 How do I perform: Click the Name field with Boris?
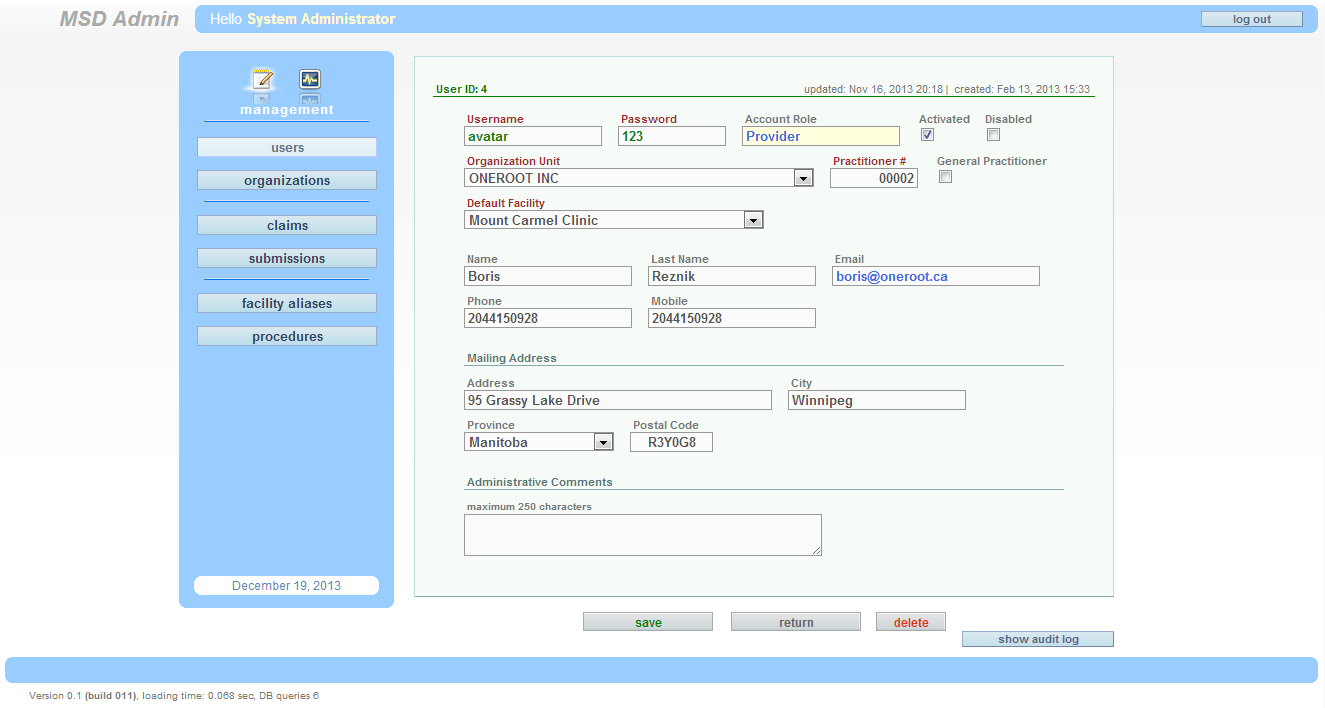coord(548,276)
